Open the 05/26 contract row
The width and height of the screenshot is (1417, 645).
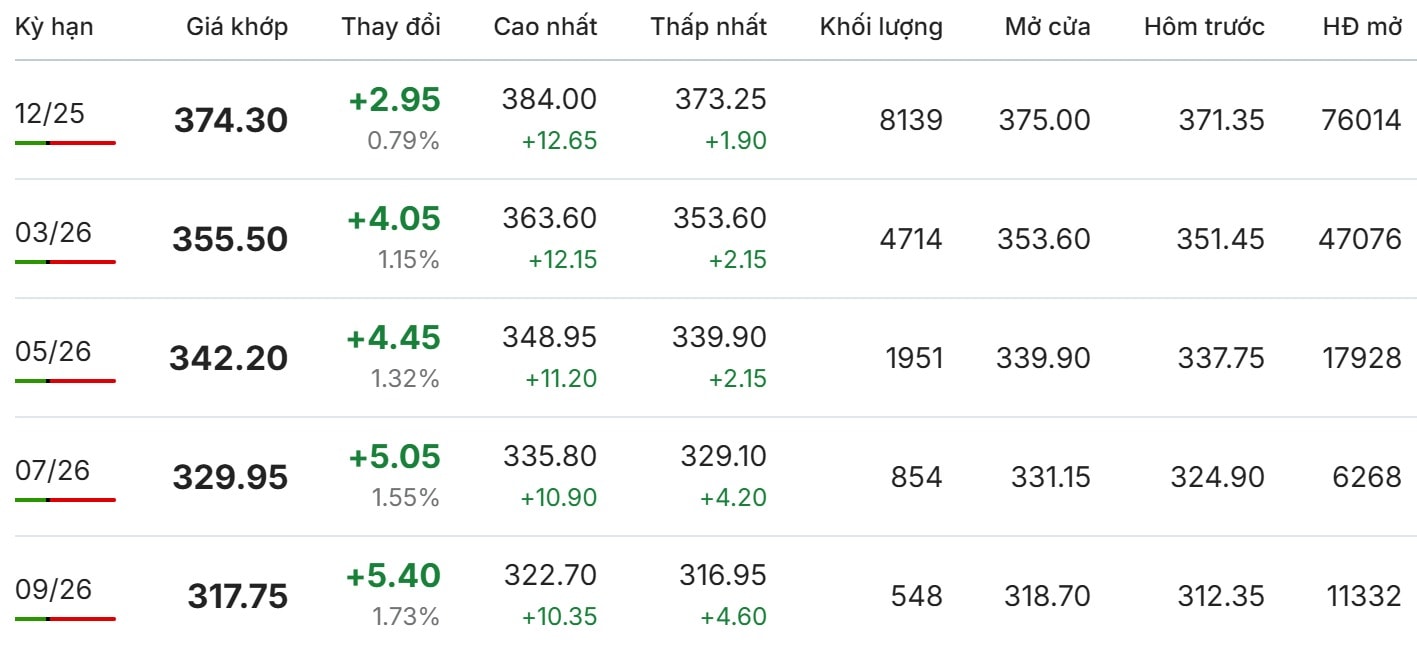click(708, 357)
